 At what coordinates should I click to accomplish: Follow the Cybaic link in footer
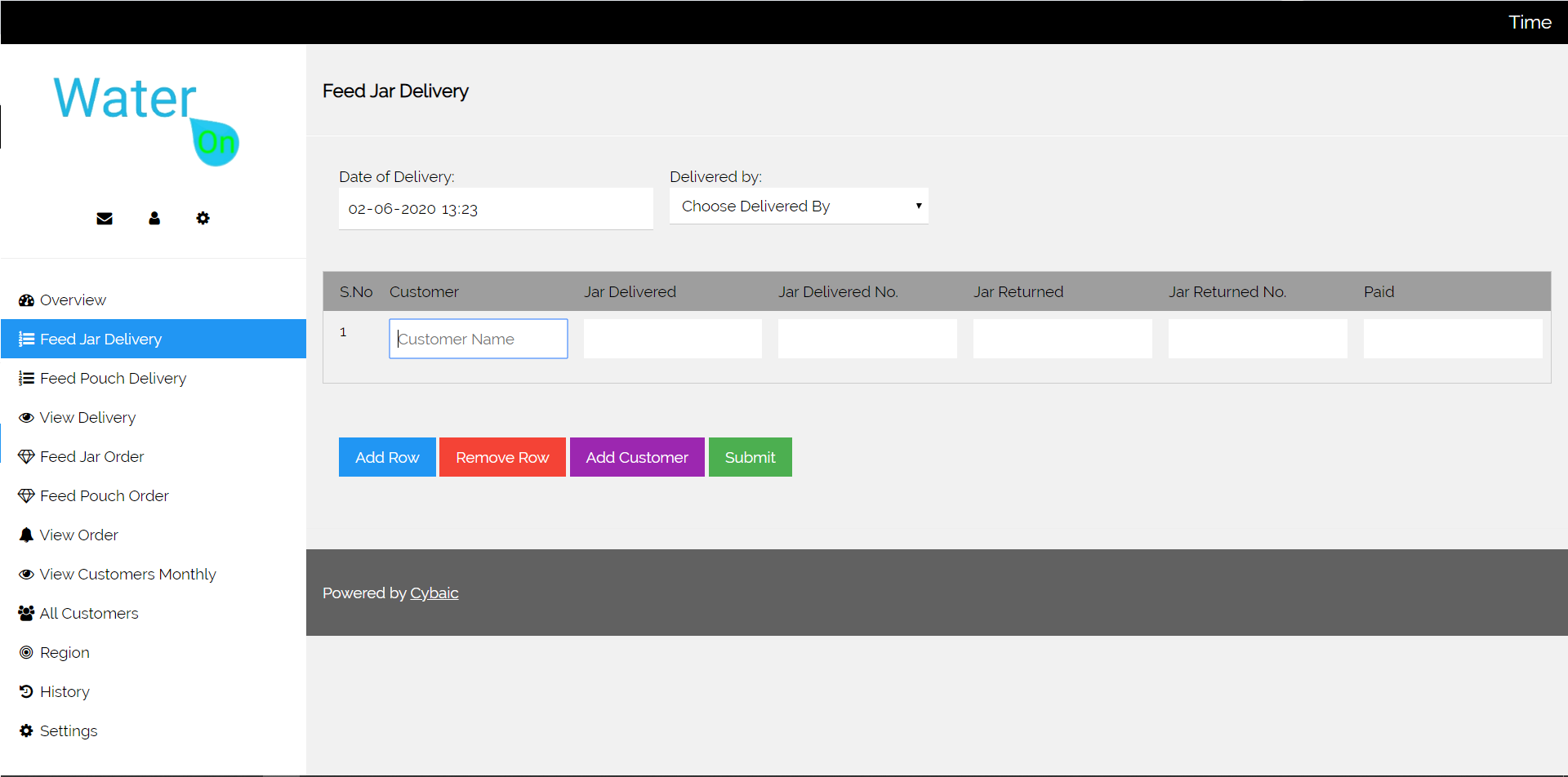click(434, 593)
